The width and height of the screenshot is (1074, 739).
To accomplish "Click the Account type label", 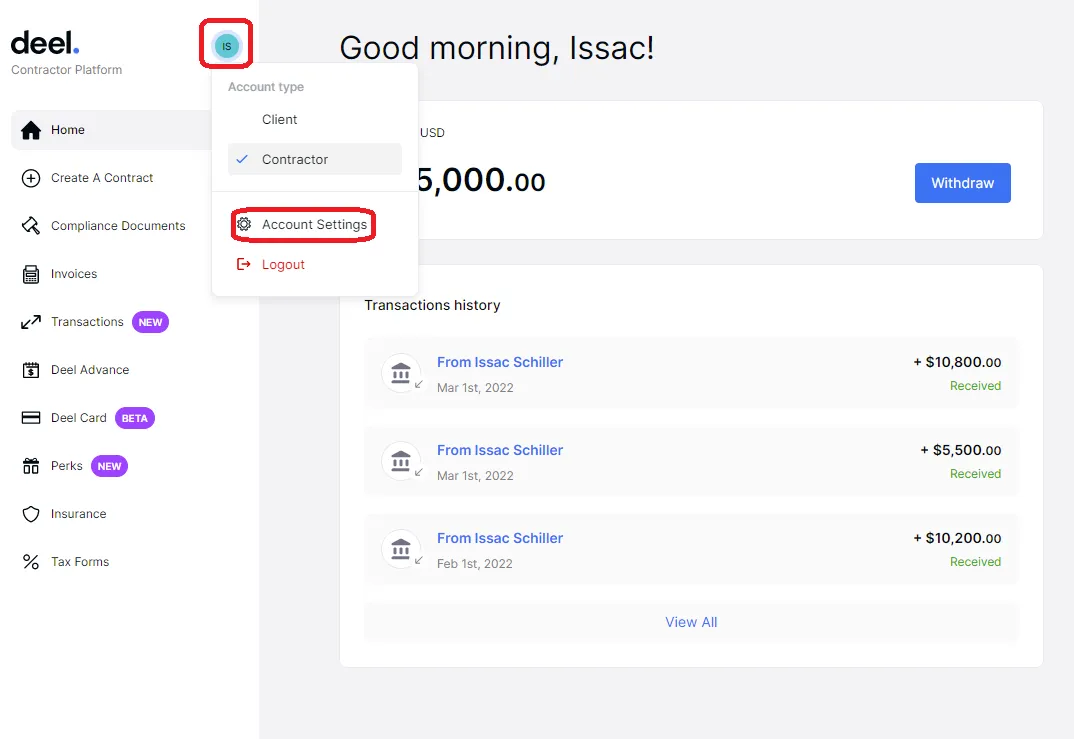I will click(266, 87).
